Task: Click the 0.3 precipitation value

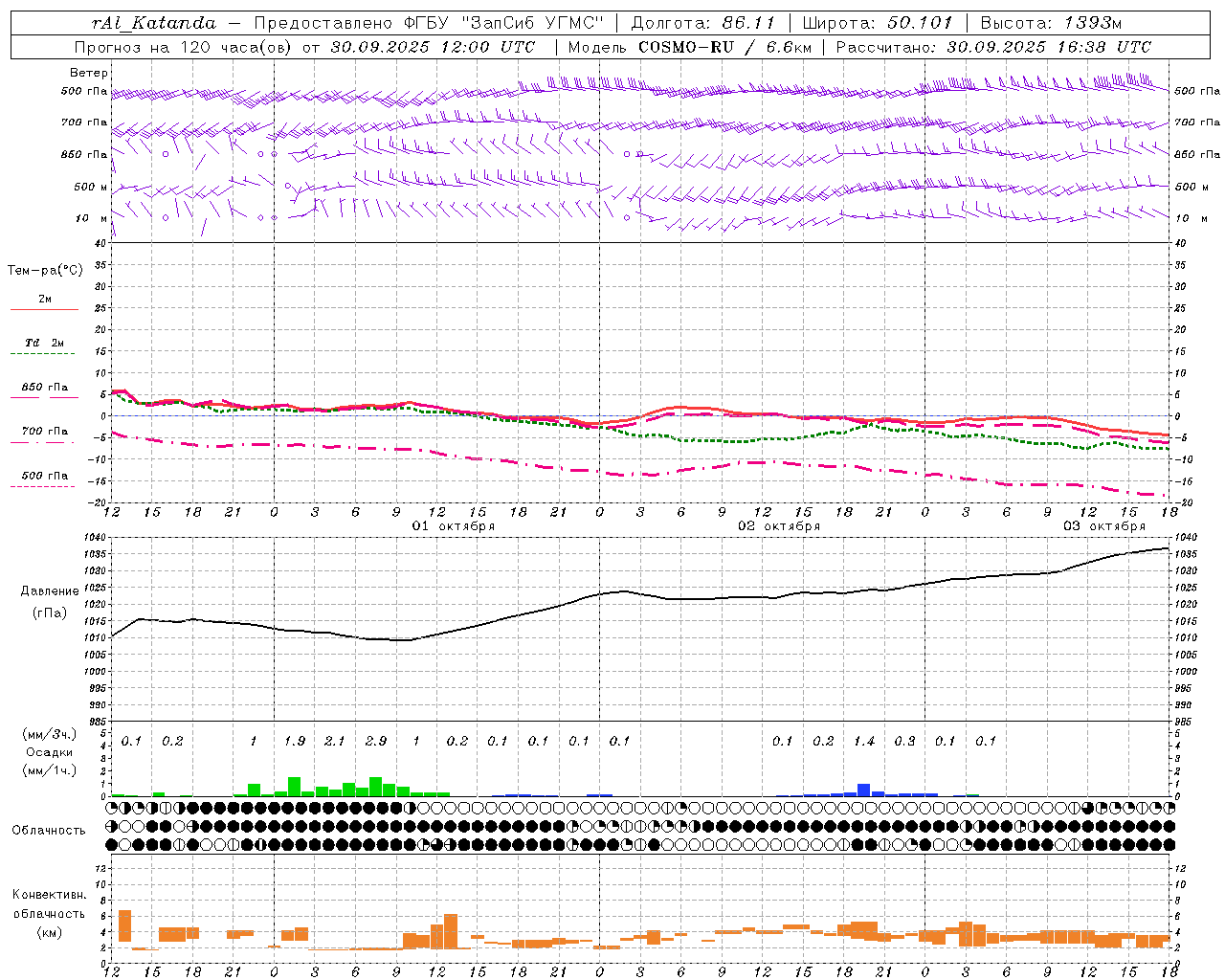Action: click(x=904, y=742)
